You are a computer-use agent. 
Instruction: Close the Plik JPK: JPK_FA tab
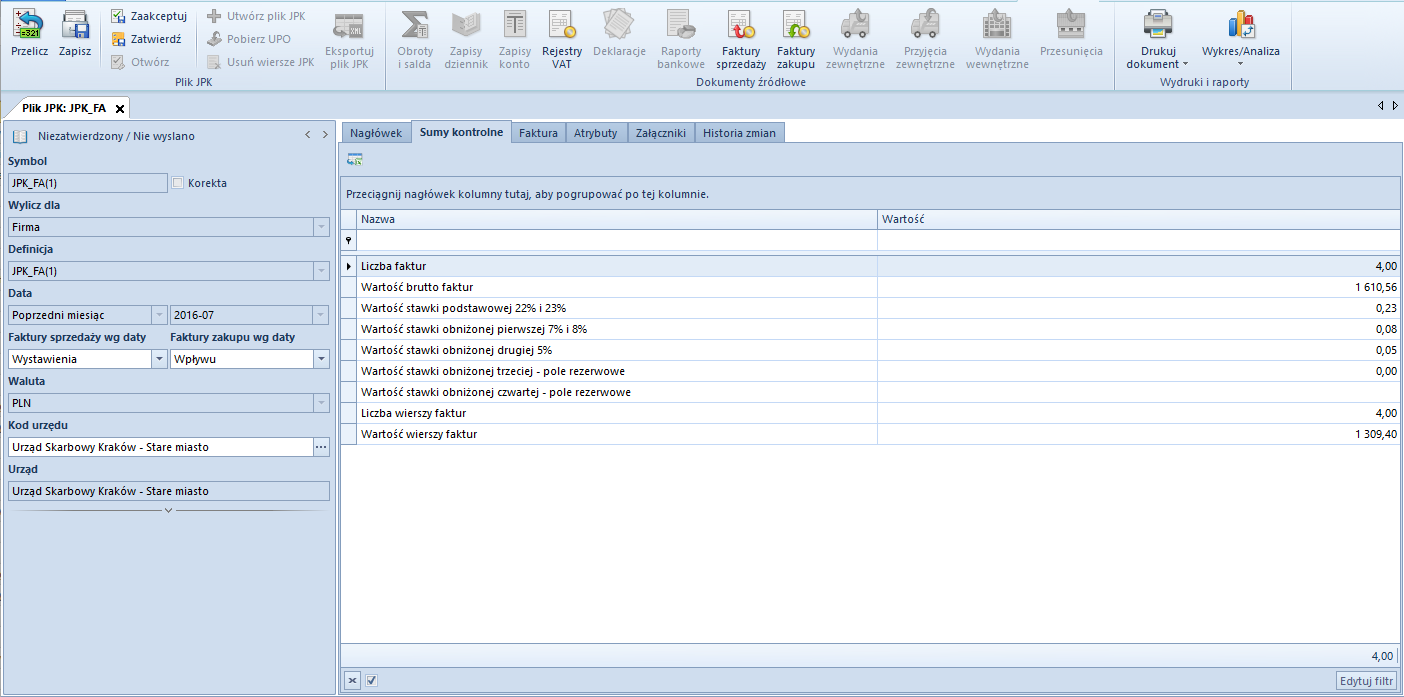120,108
